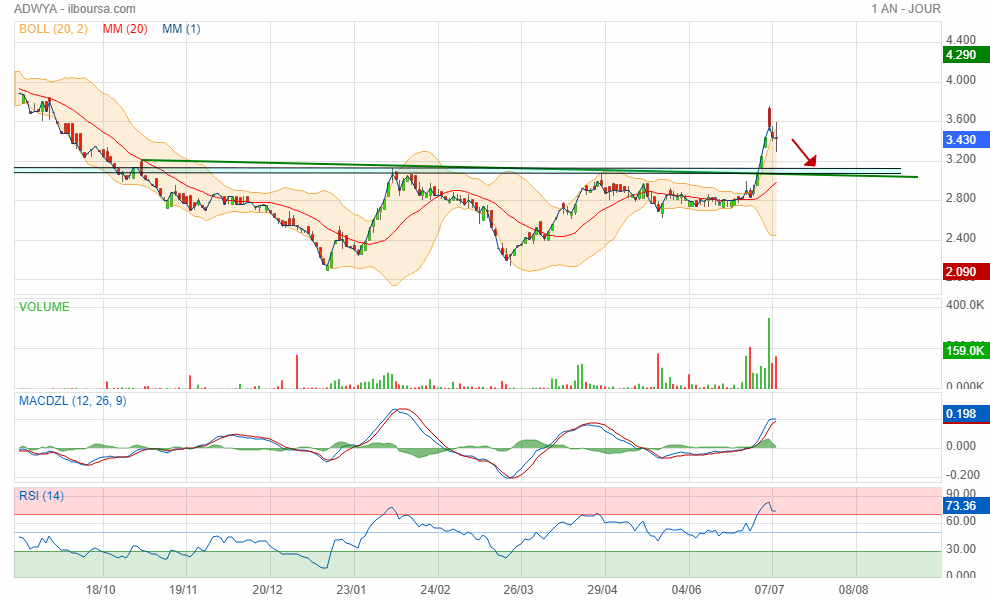Click the blue 3.430 current price tag

pyautogui.click(x=965, y=140)
